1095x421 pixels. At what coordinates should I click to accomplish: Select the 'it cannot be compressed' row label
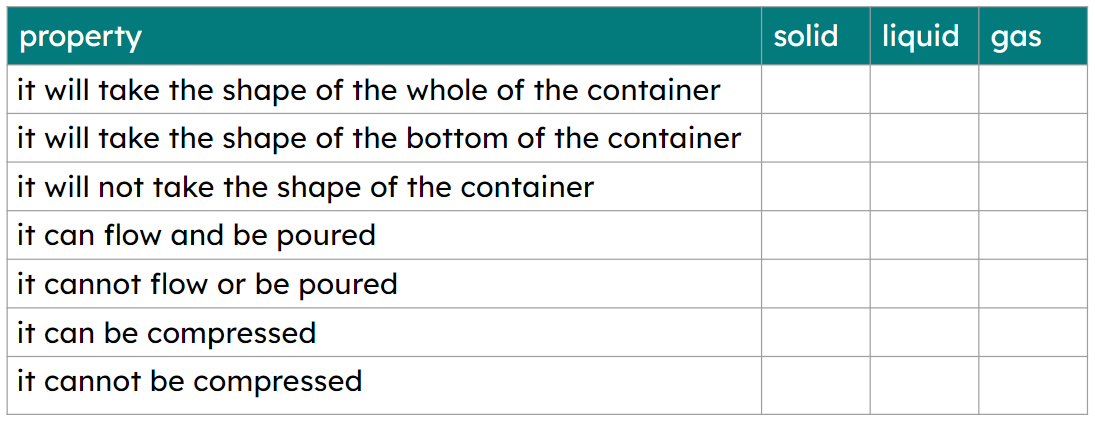pyautogui.click(x=189, y=381)
